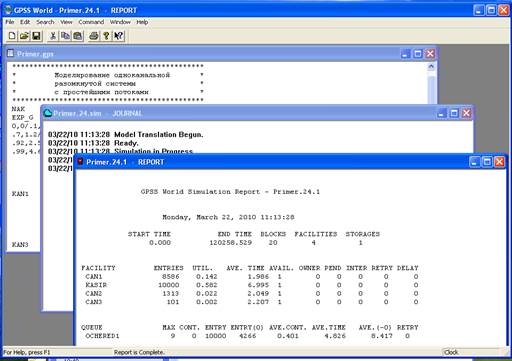Click the Paste toolbar icon
Screen dimensions: 512x361
pos(78,36)
